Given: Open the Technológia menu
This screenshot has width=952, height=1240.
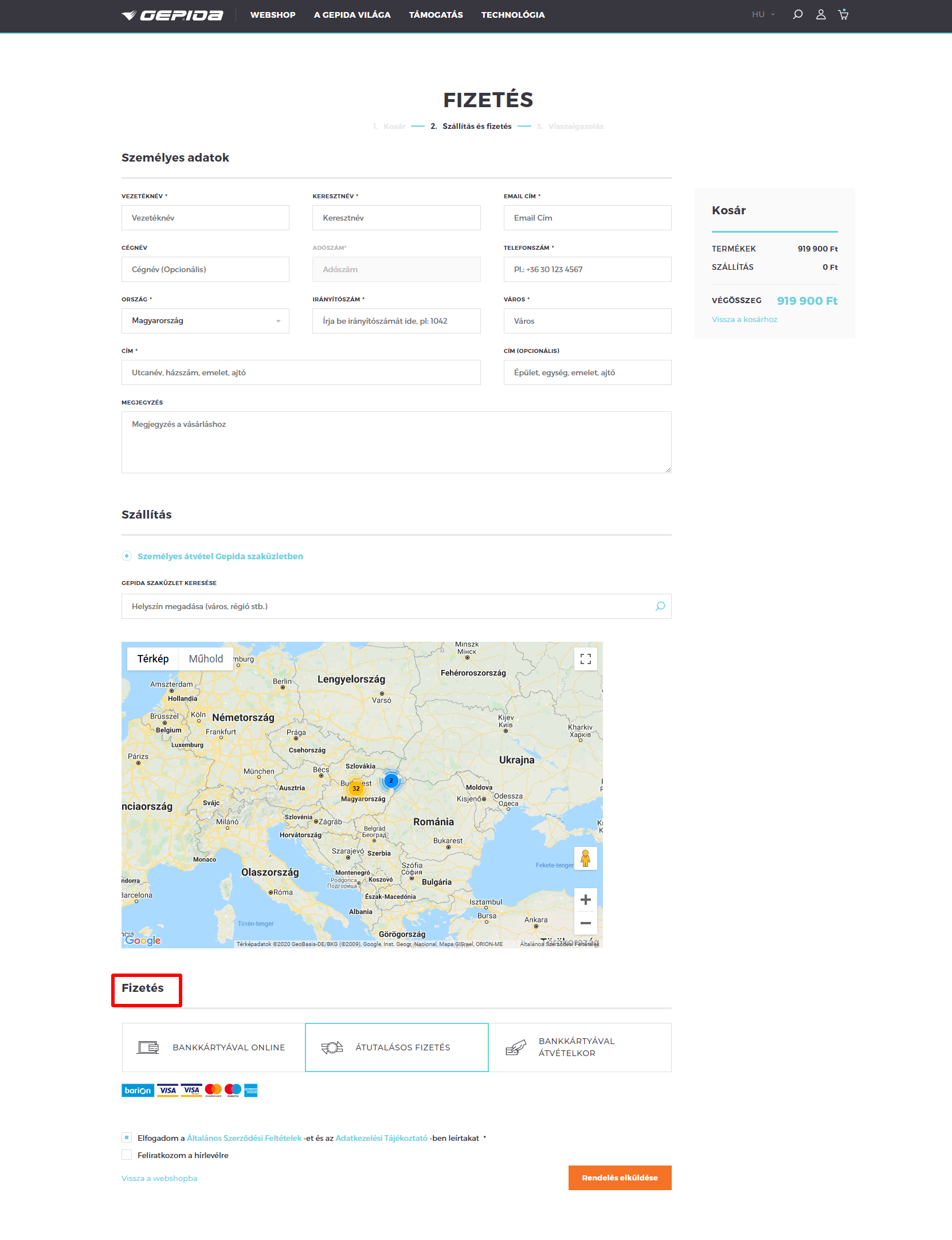Looking at the screenshot, I should click(513, 15).
